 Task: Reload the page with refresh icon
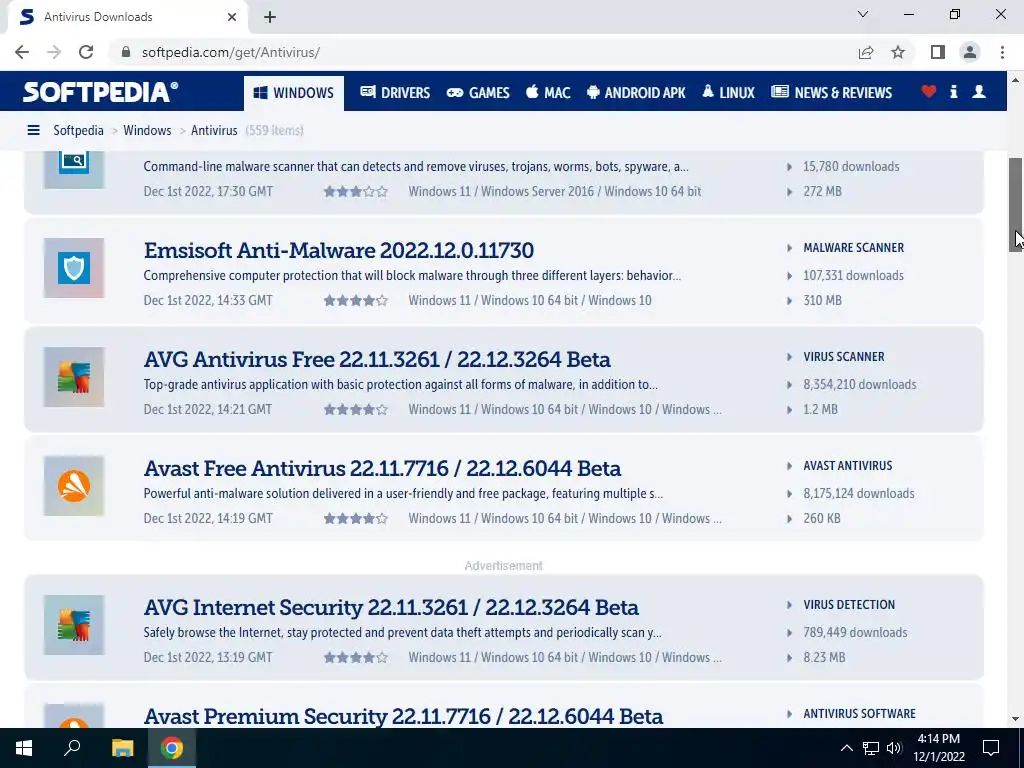click(86, 52)
